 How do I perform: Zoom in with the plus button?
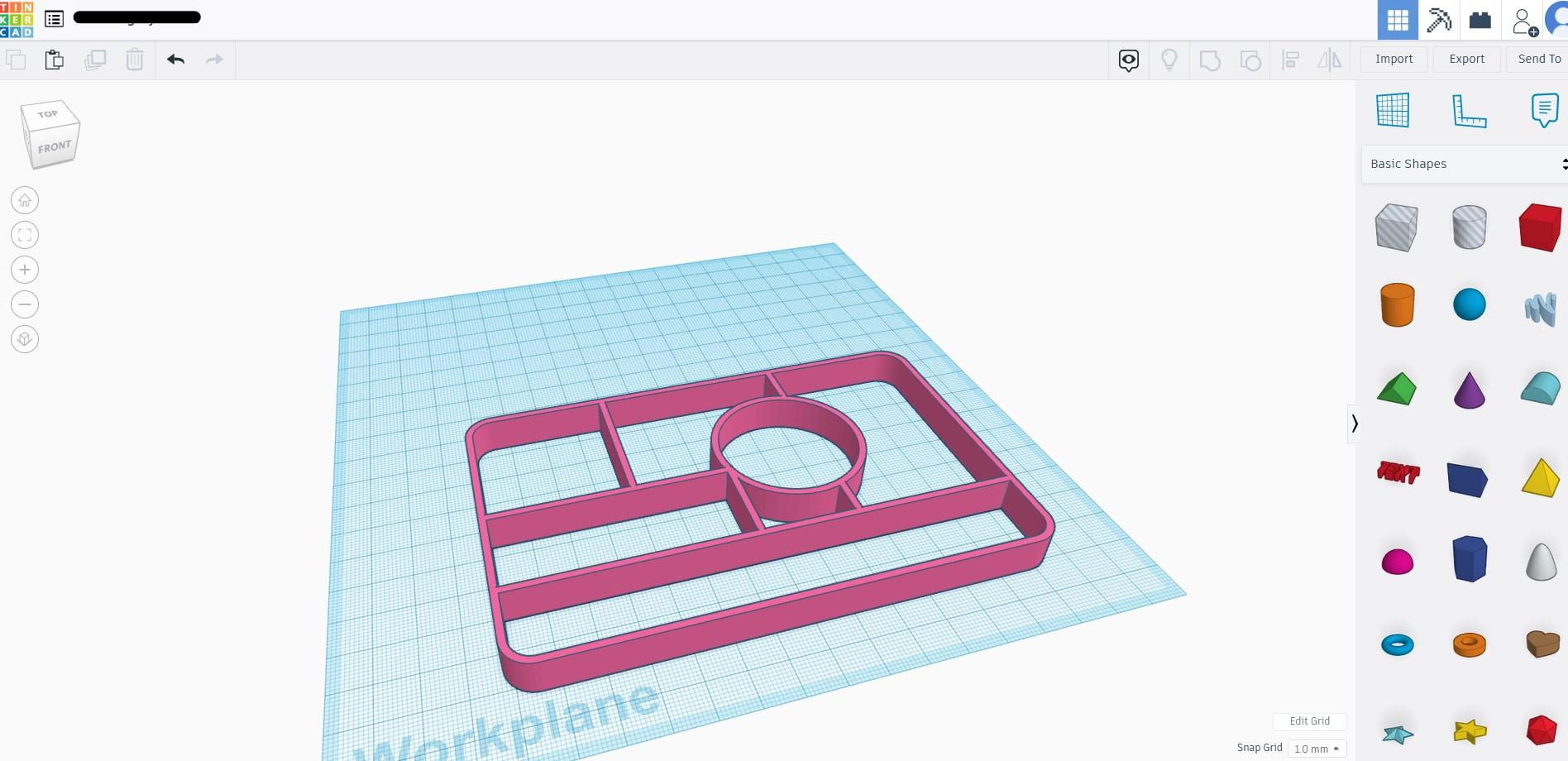click(x=25, y=270)
